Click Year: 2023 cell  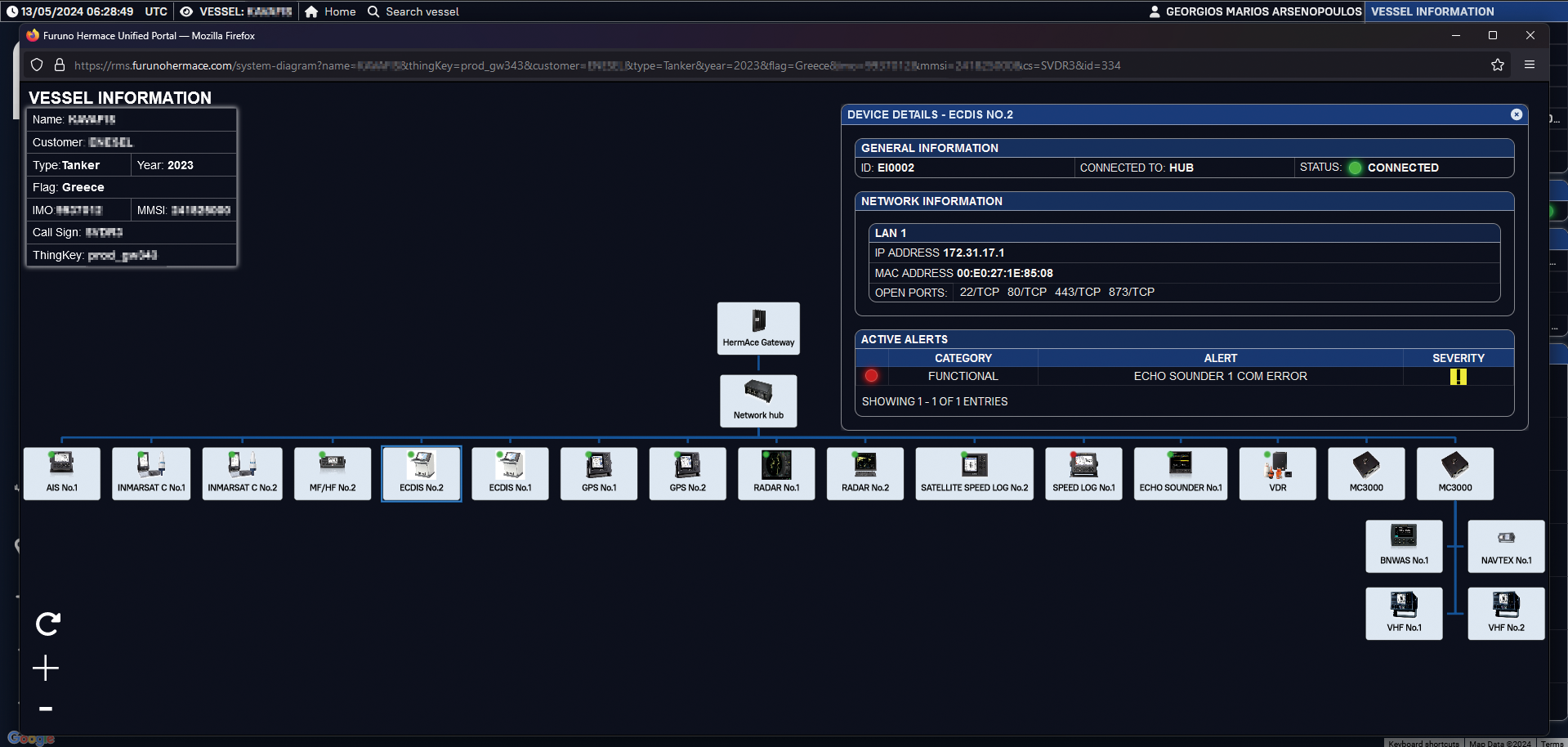pos(183,165)
